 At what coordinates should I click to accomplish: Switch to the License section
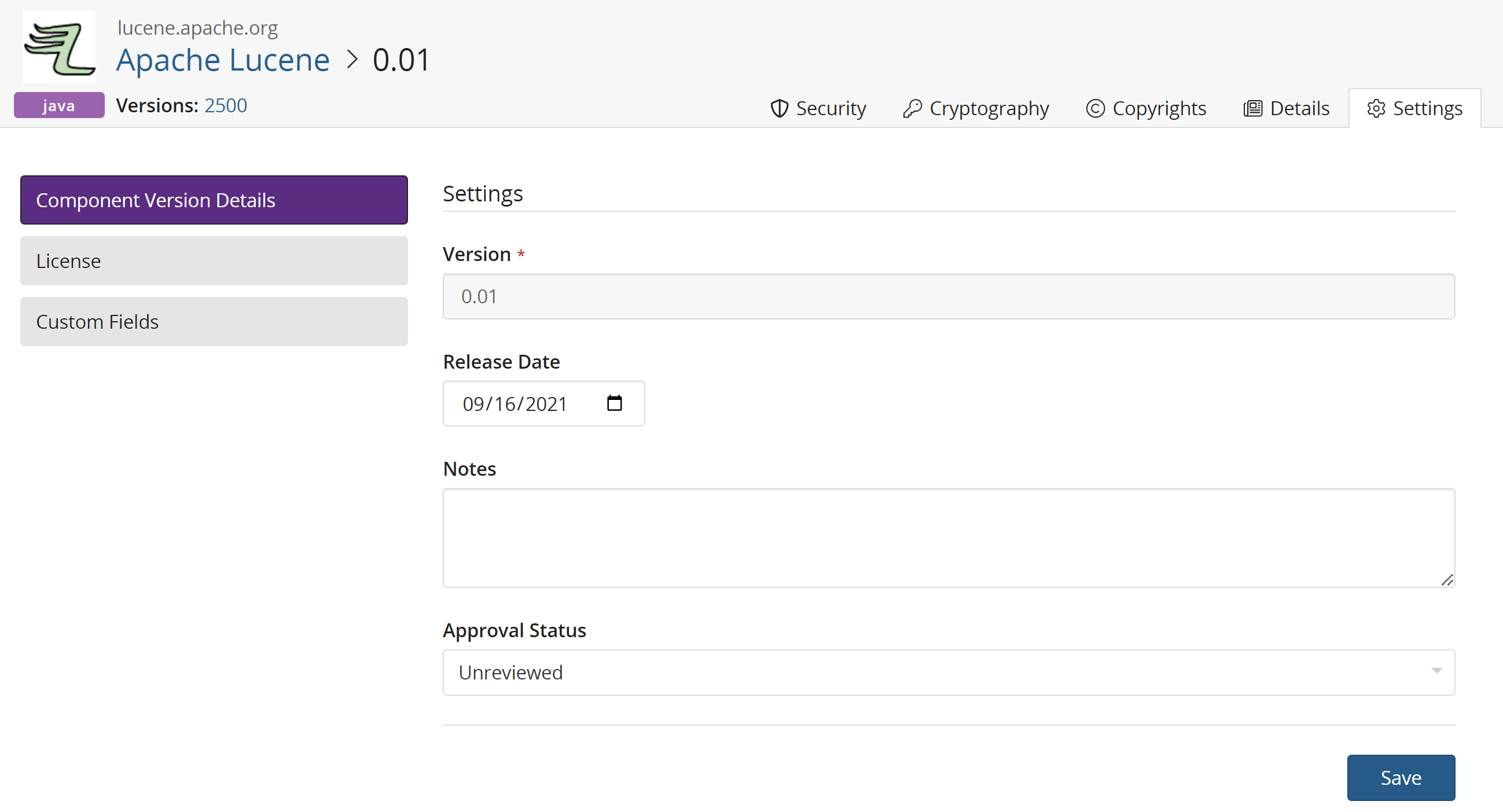point(214,261)
